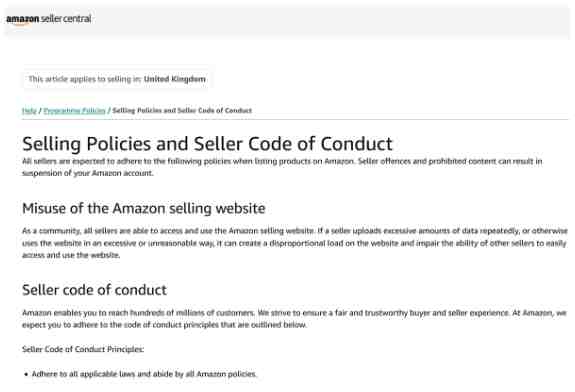The height and width of the screenshot is (392, 575).
Task: Click the Misuse of the Amazon selling website heading
Action: (x=144, y=209)
